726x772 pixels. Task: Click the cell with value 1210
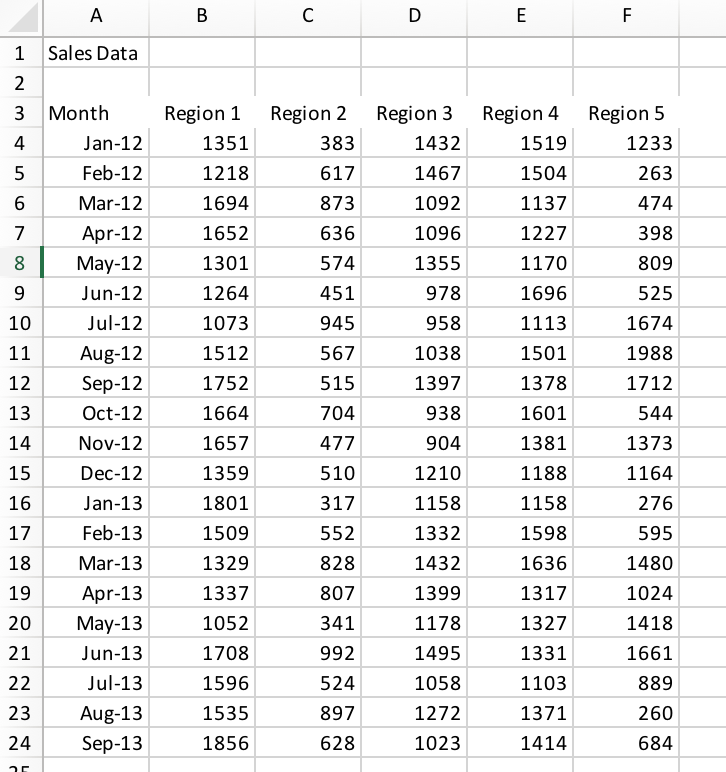point(414,473)
